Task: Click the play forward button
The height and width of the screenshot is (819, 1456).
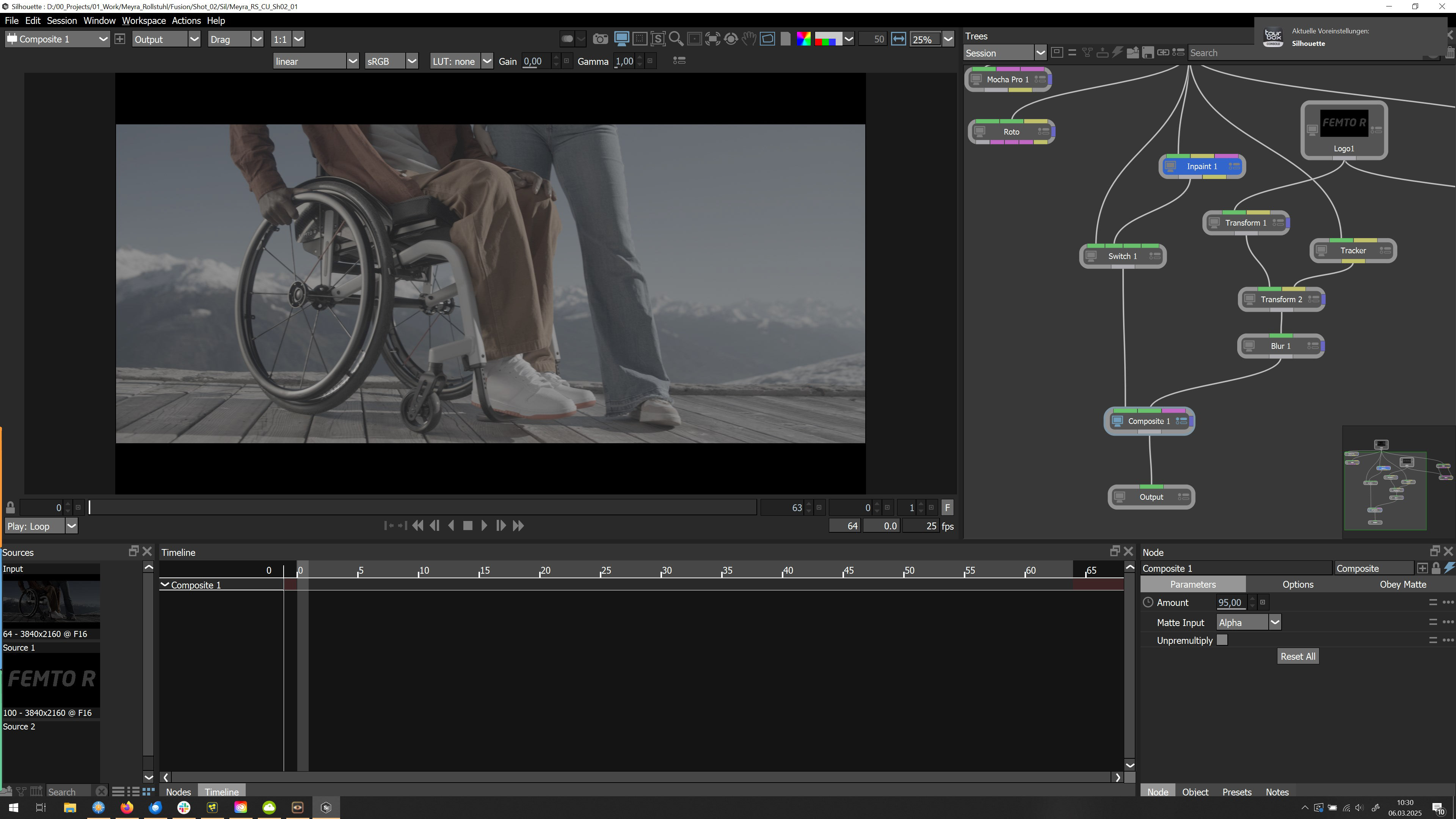Action: [x=484, y=526]
